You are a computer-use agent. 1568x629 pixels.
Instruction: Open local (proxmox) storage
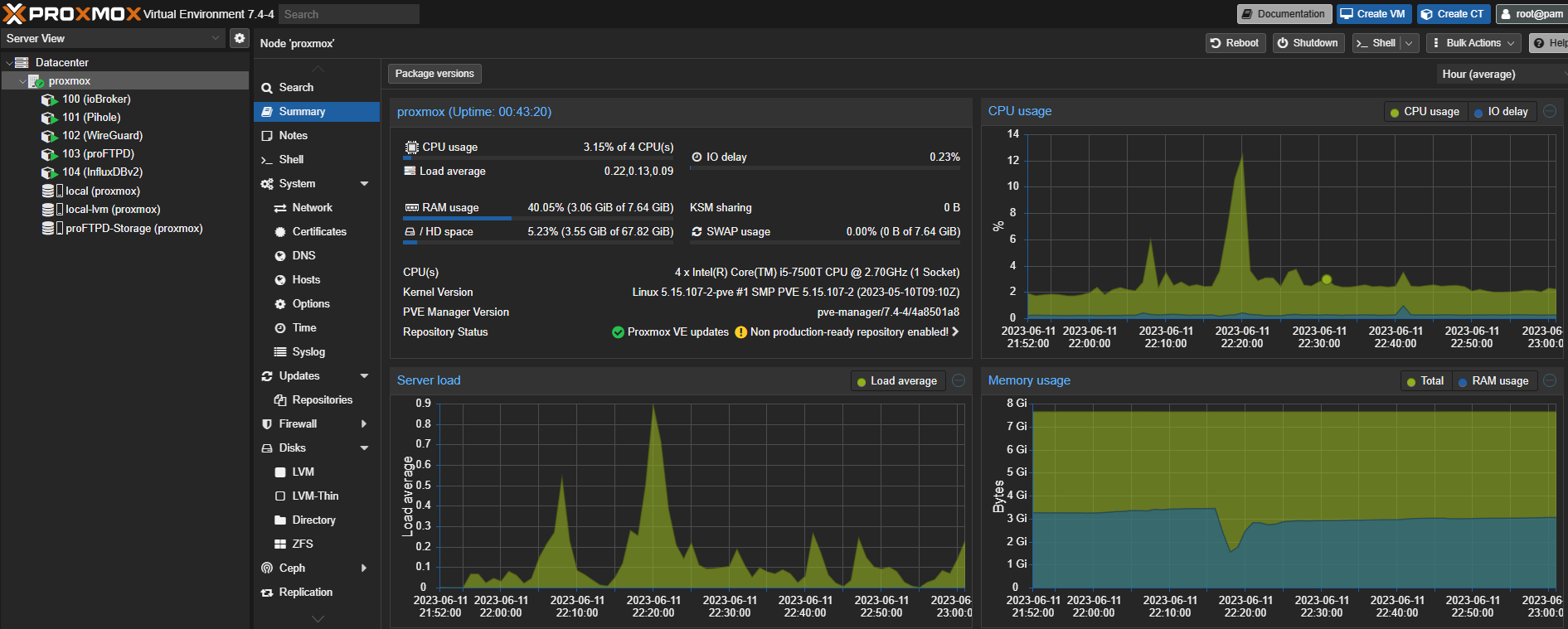pos(103,191)
